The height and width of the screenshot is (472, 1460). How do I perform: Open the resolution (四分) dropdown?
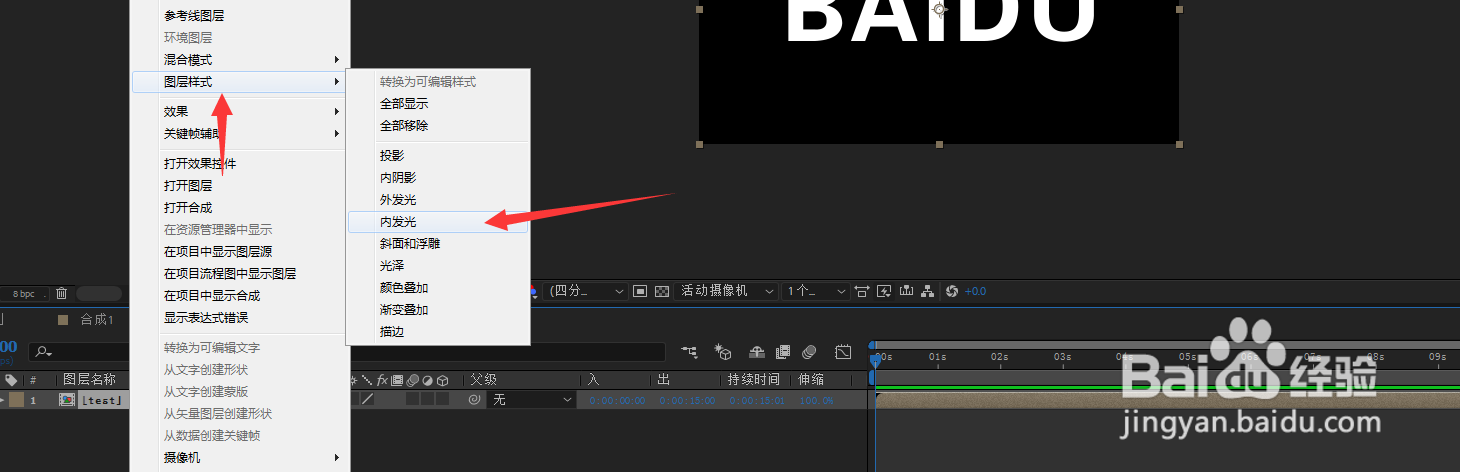585,291
